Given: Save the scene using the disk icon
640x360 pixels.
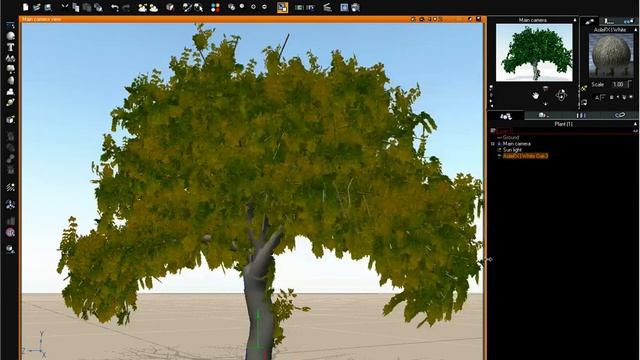Looking at the screenshot, I should coord(48,7).
